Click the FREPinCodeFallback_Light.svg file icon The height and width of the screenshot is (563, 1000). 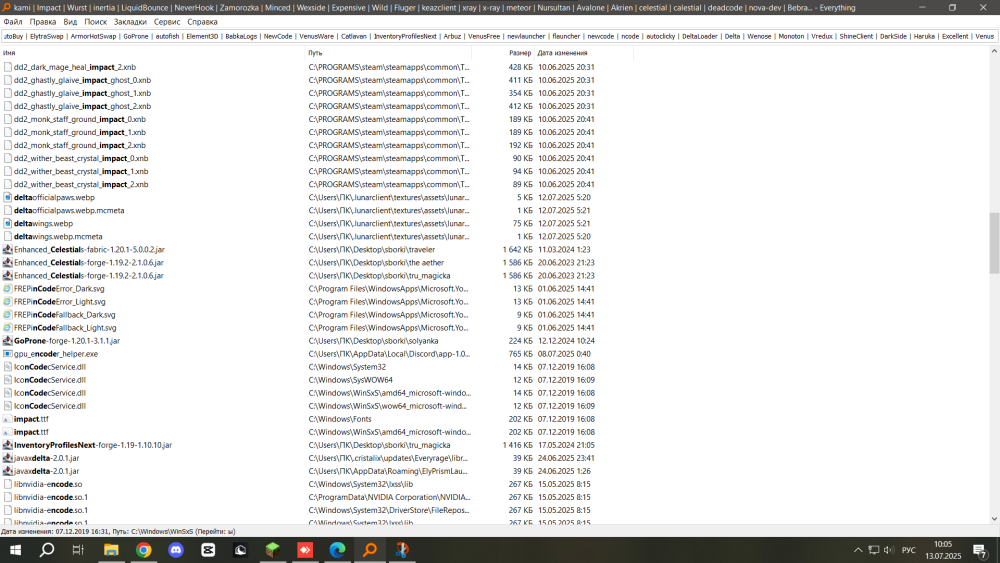8,328
